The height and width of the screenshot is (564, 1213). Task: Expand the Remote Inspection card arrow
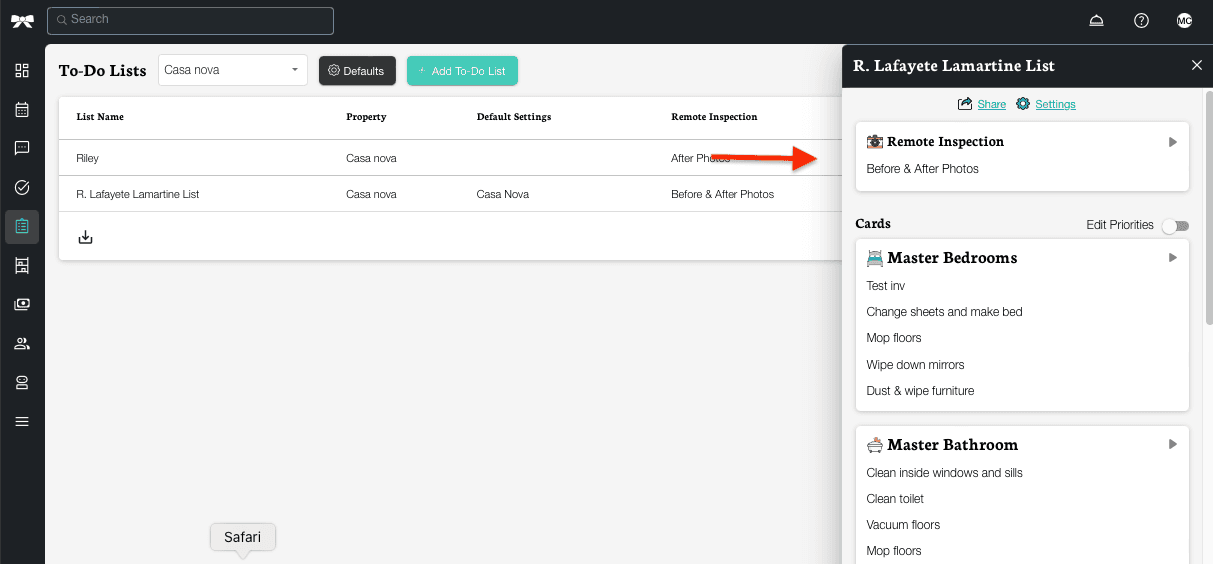click(1173, 142)
